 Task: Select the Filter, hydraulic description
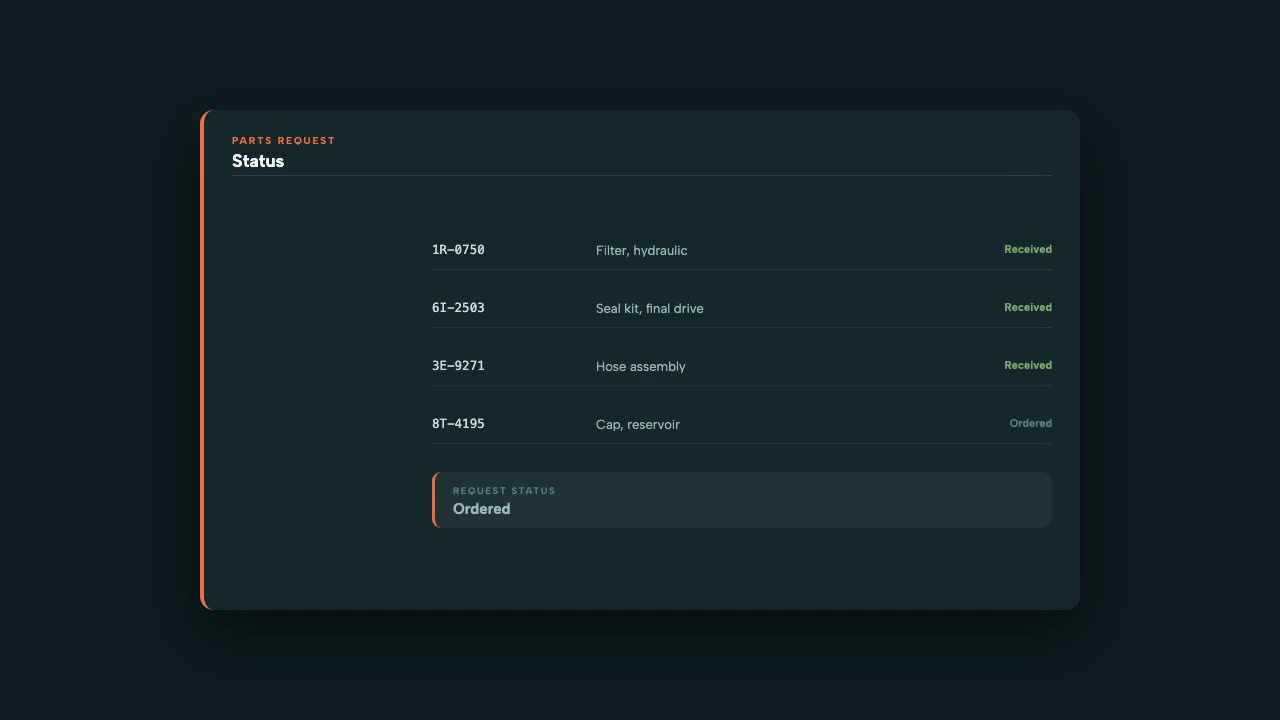tap(641, 250)
